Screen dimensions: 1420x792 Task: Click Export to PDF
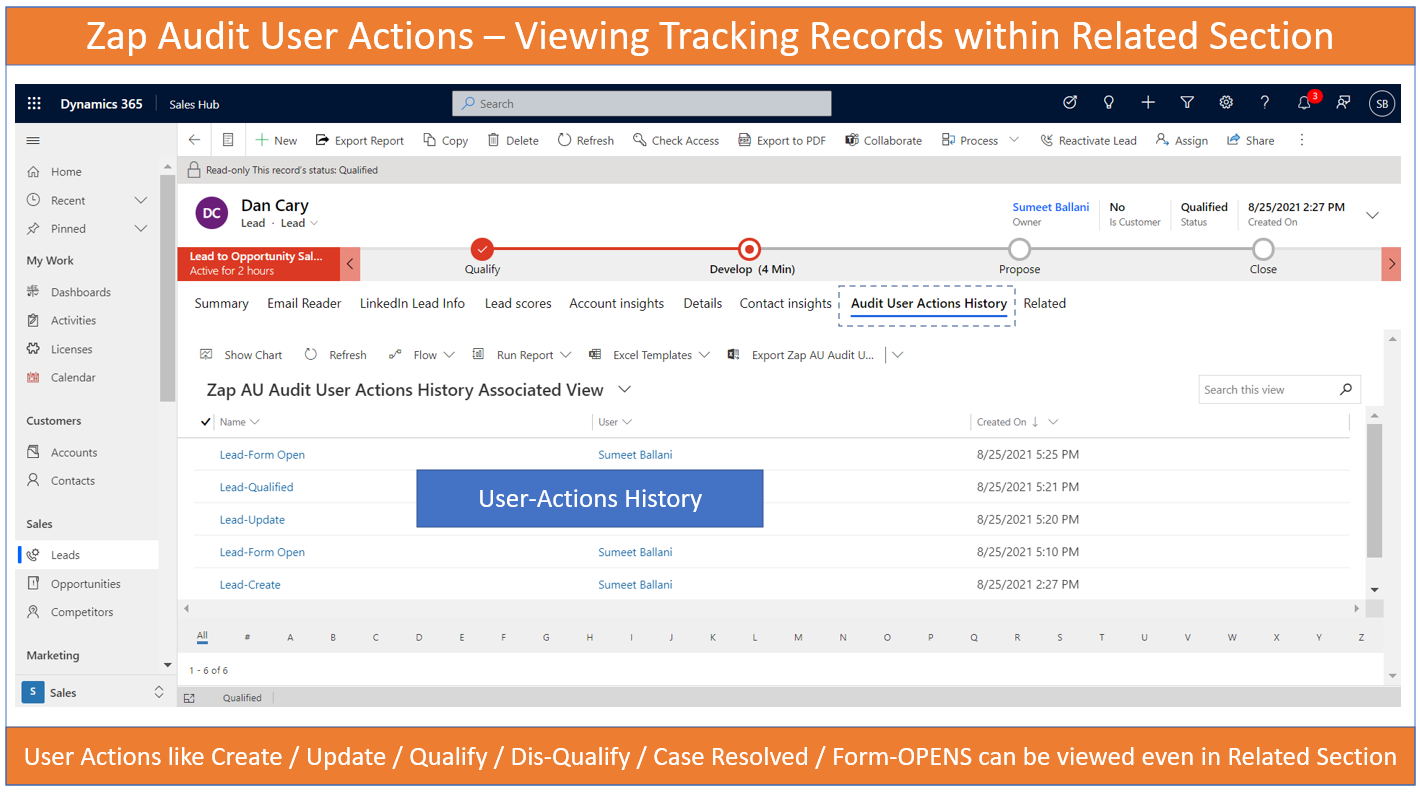pyautogui.click(x=782, y=140)
